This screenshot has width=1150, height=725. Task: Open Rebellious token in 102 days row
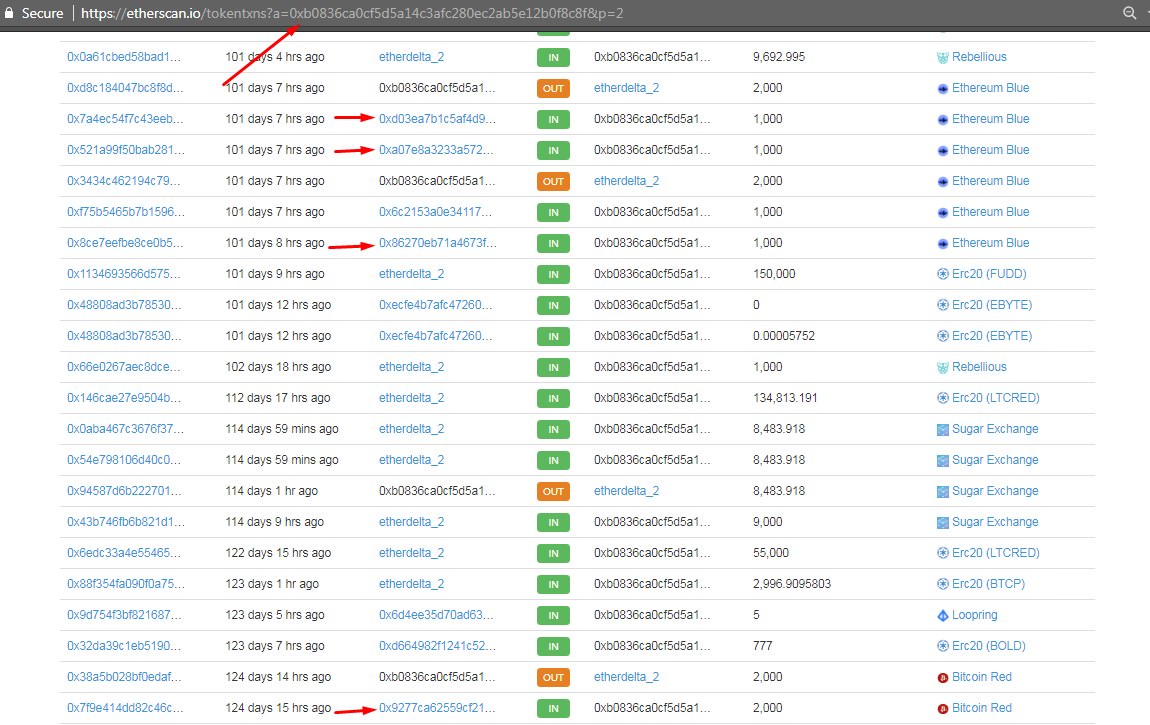(x=979, y=367)
